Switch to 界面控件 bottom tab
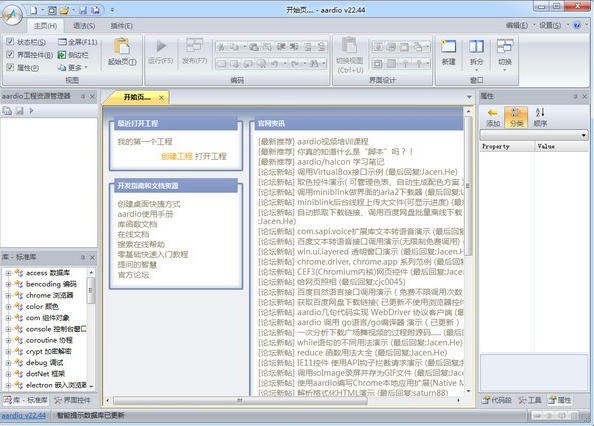This screenshot has width=594, height=426. pyautogui.click(x=72, y=400)
